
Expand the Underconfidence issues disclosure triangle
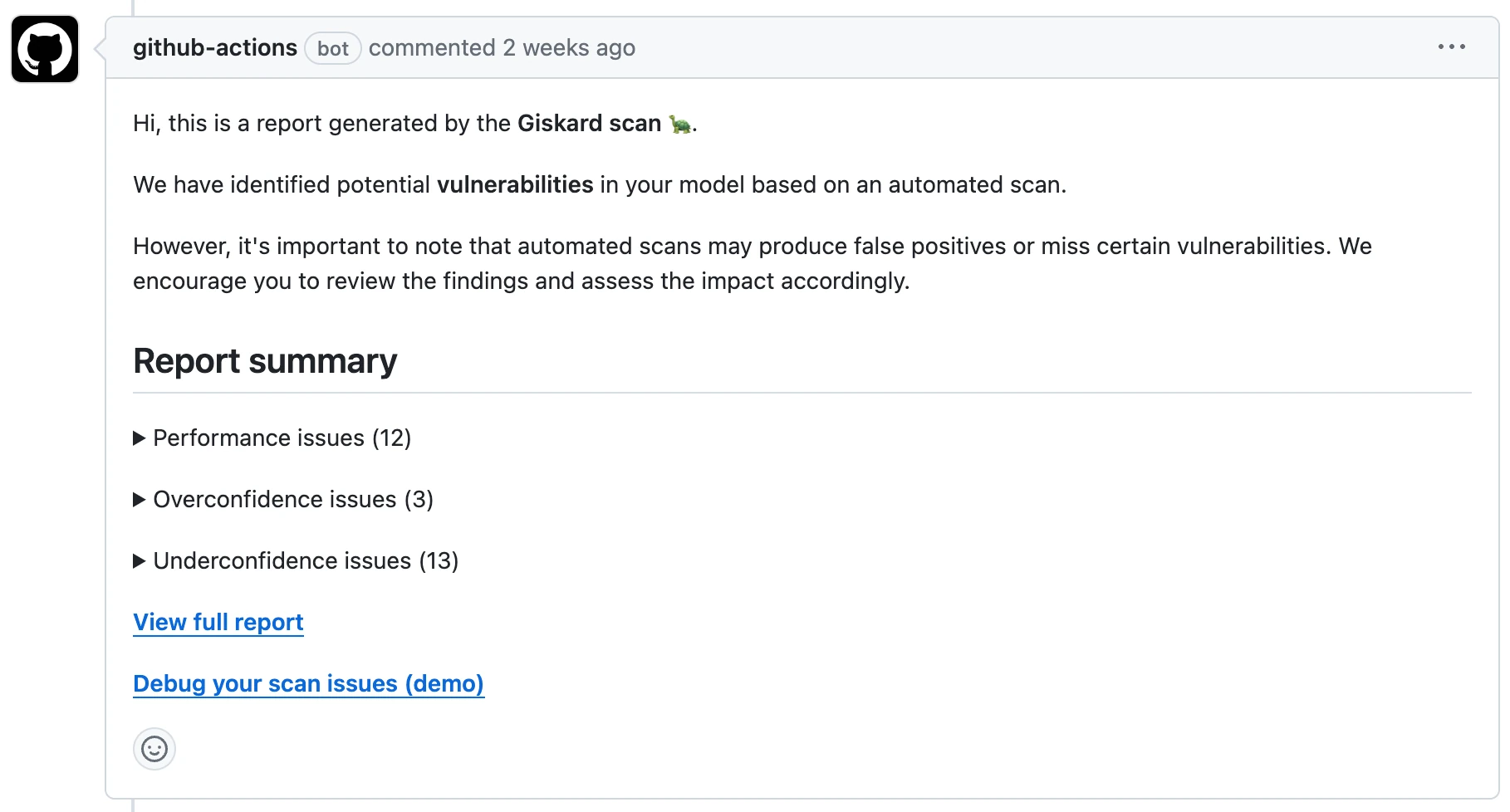[140, 561]
